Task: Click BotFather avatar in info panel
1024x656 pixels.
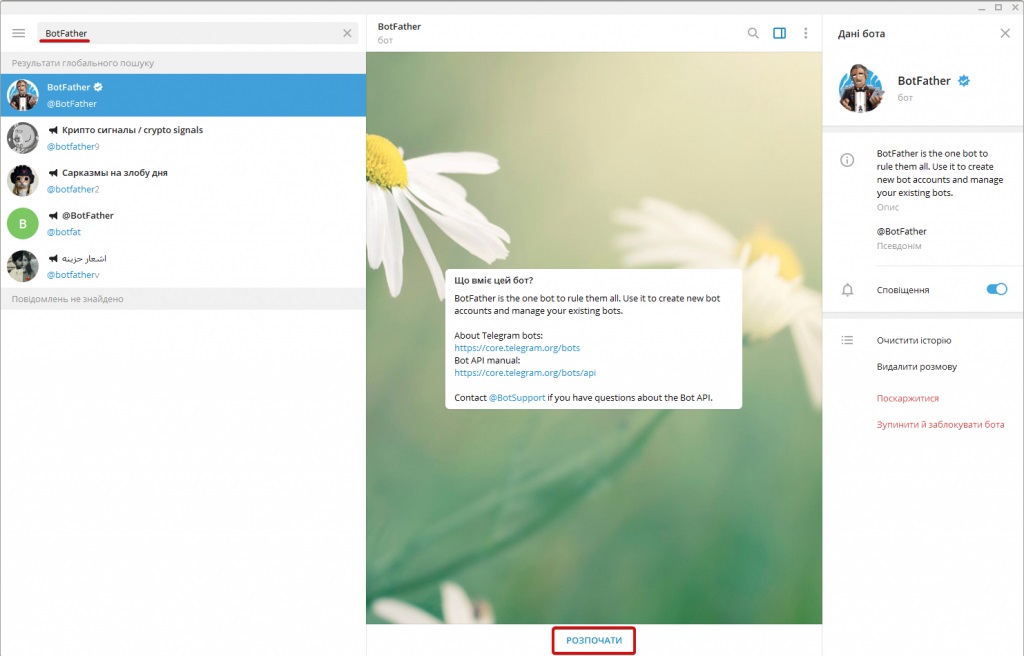Action: [x=861, y=88]
